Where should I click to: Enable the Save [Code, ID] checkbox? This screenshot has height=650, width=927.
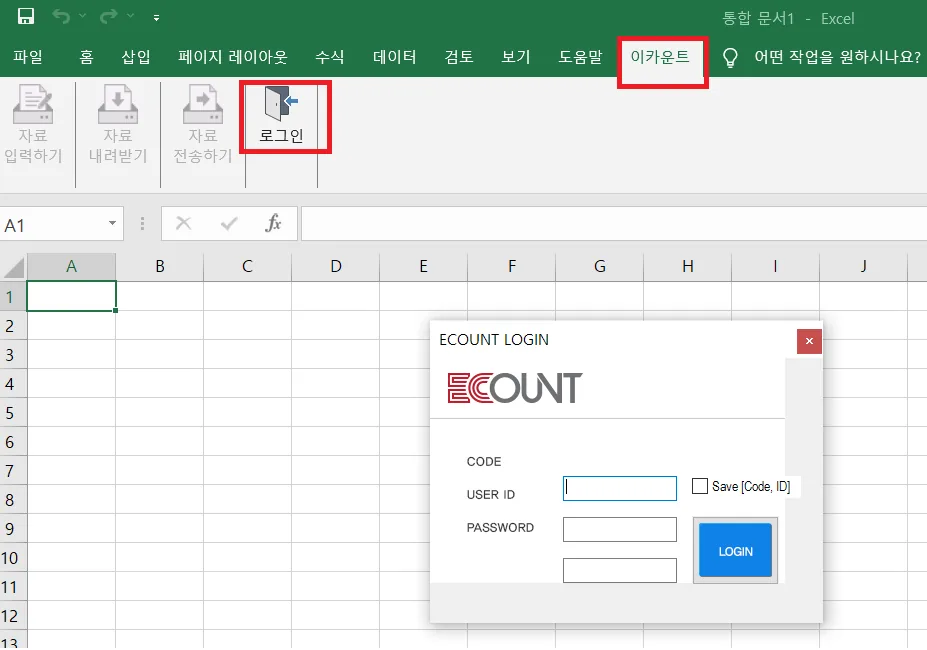[x=699, y=486]
